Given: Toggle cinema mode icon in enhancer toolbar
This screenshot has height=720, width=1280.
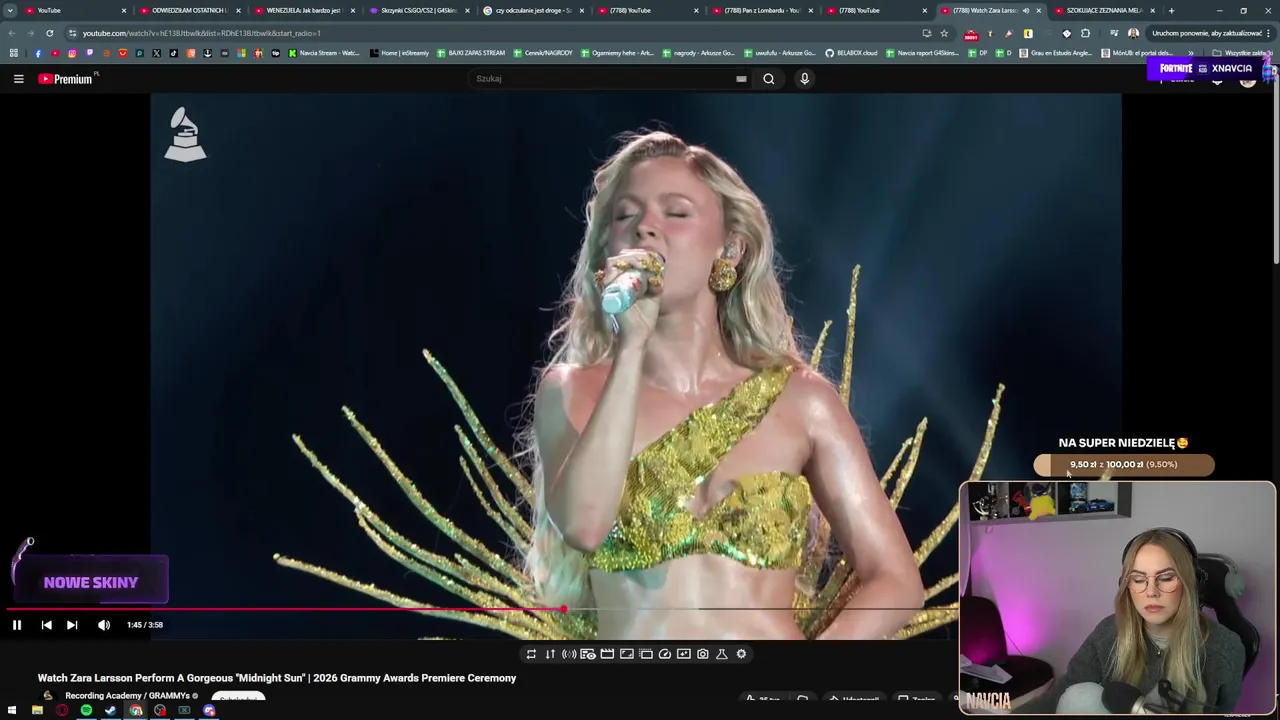Looking at the screenshot, I should click(588, 654).
